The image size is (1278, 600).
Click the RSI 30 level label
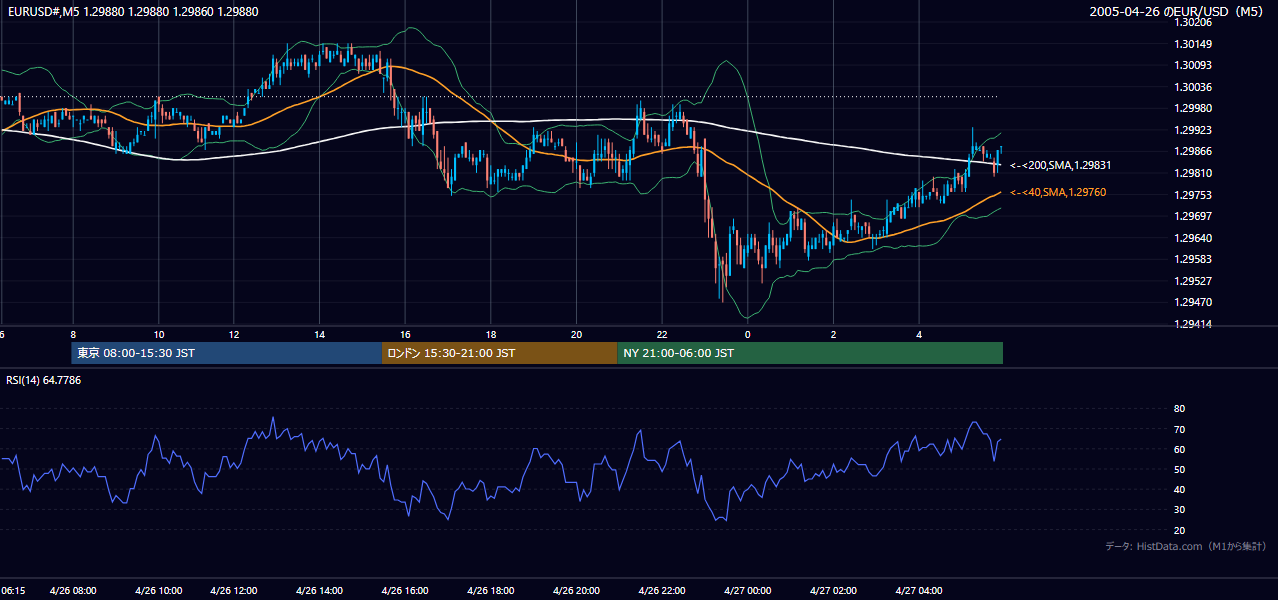pyautogui.click(x=1179, y=510)
